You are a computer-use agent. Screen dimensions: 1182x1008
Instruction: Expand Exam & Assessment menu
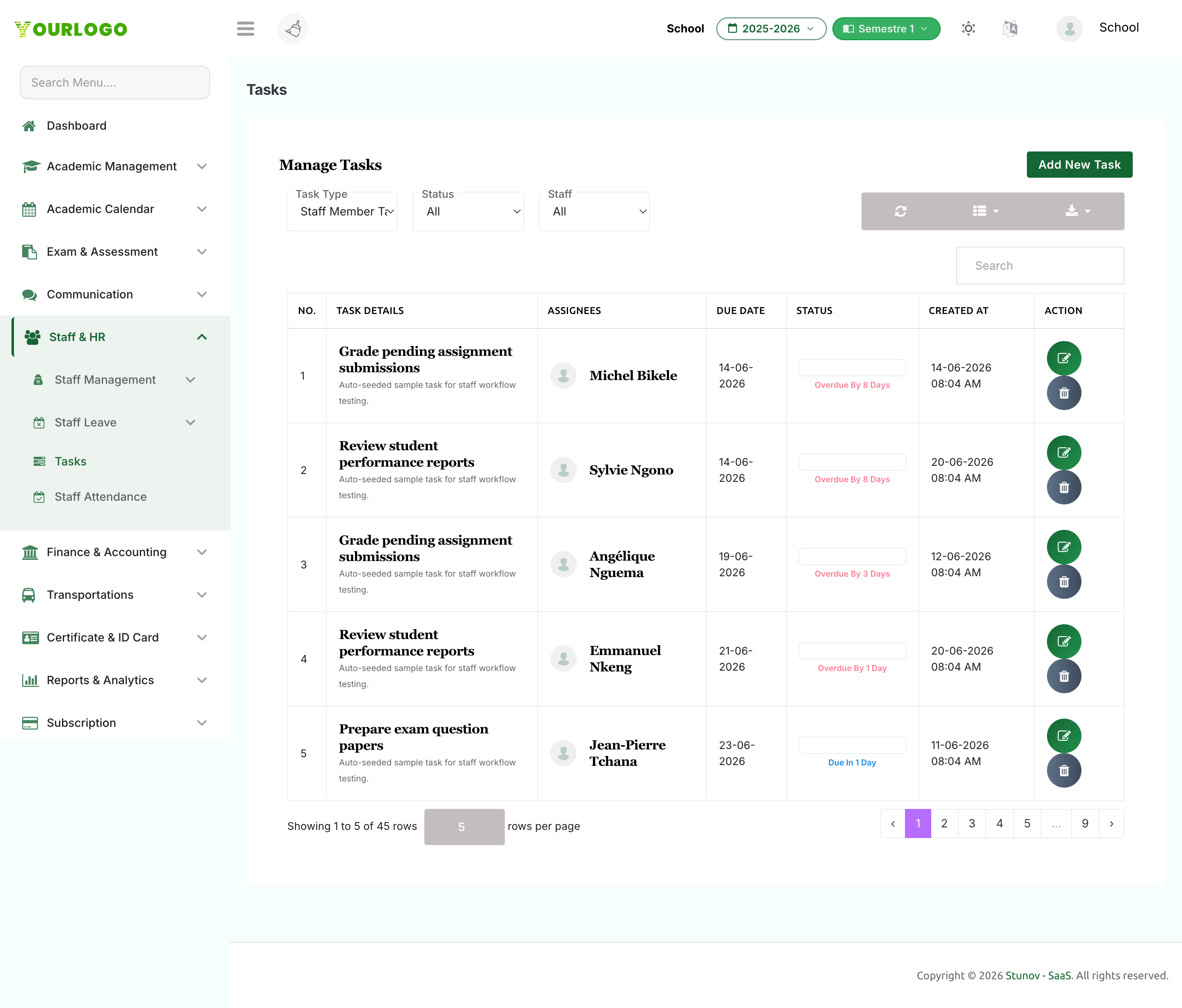(x=115, y=252)
